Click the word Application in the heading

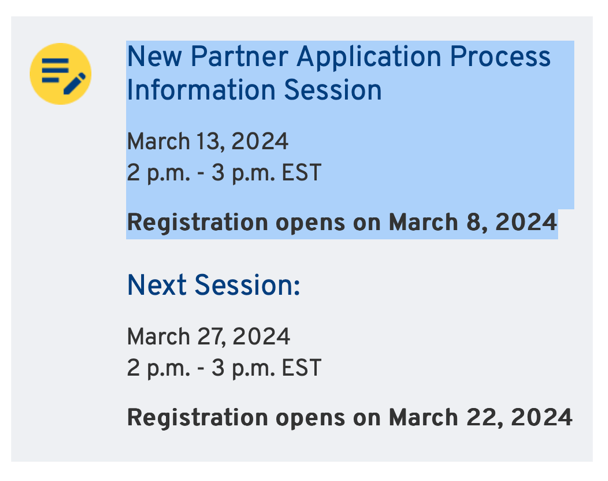pyautogui.click(x=369, y=58)
